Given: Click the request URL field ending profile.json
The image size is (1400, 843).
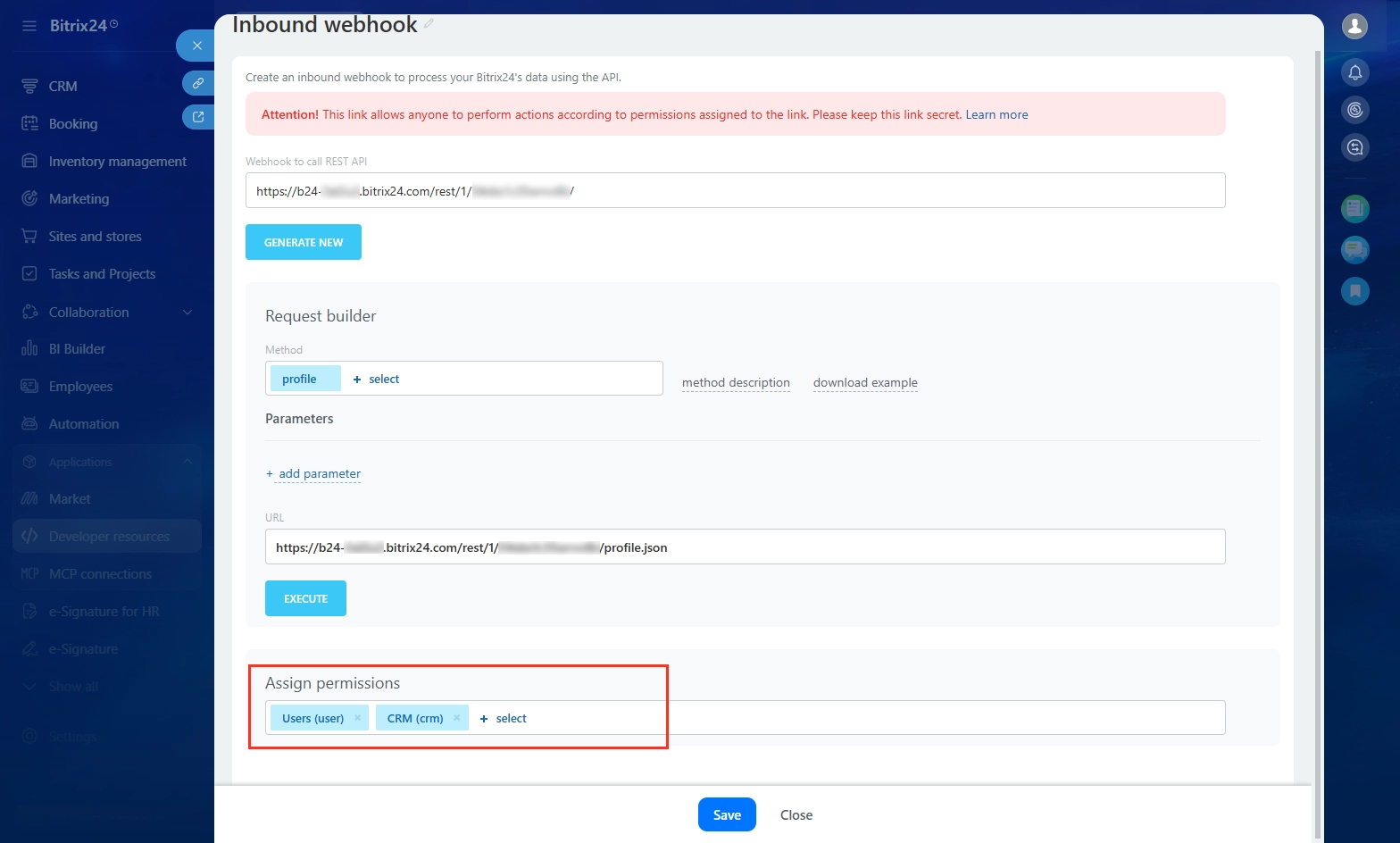Looking at the screenshot, I should coord(745,547).
